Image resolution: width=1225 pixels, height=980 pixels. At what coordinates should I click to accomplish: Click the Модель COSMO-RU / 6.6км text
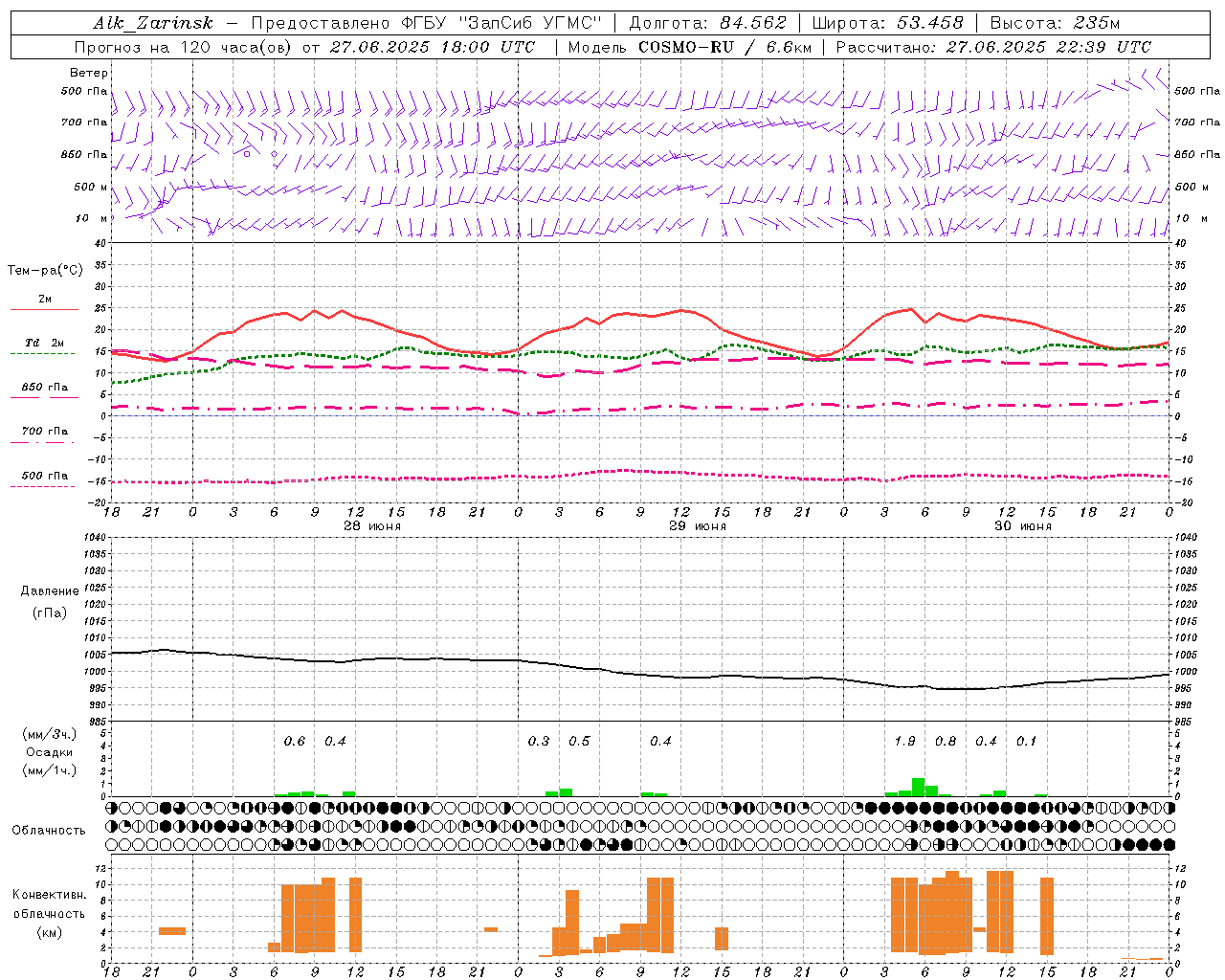(689, 47)
